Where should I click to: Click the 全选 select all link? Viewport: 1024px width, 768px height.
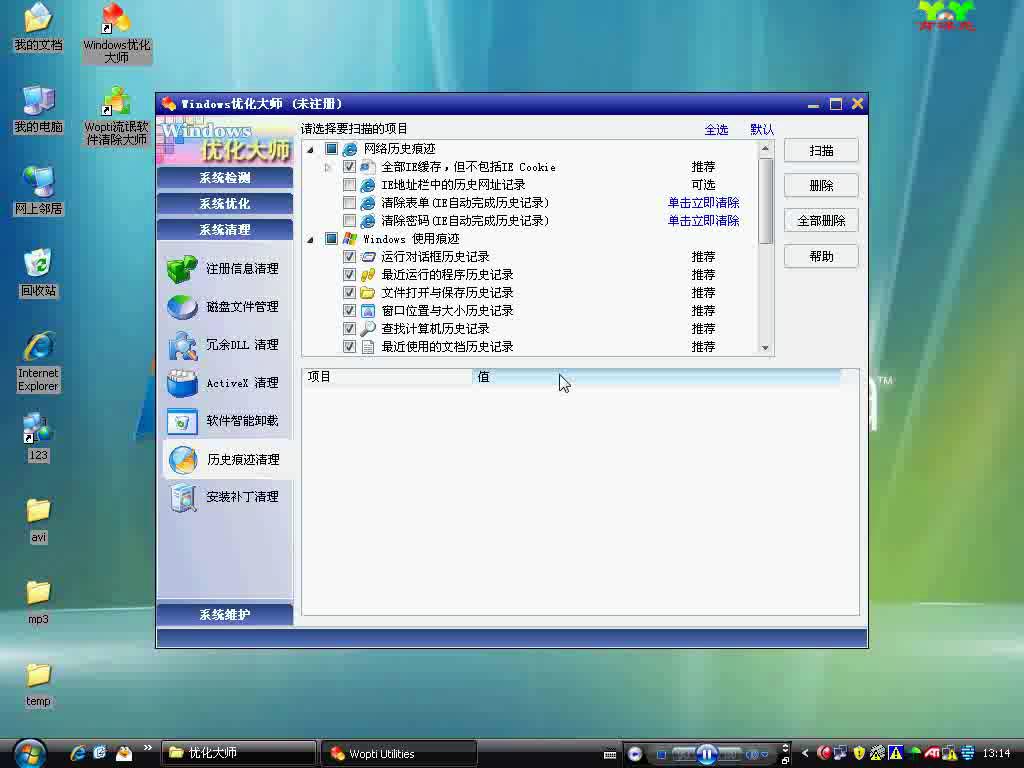[x=716, y=130]
